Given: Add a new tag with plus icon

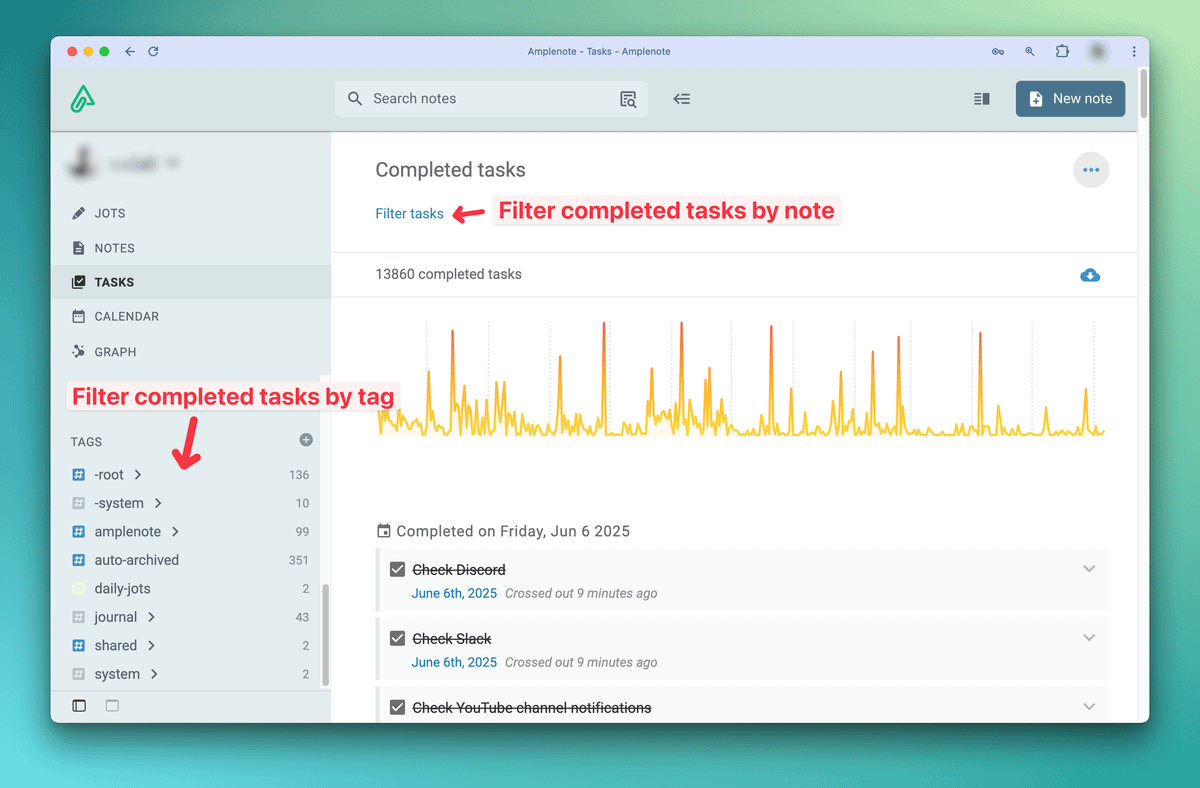Looking at the screenshot, I should 306,440.
